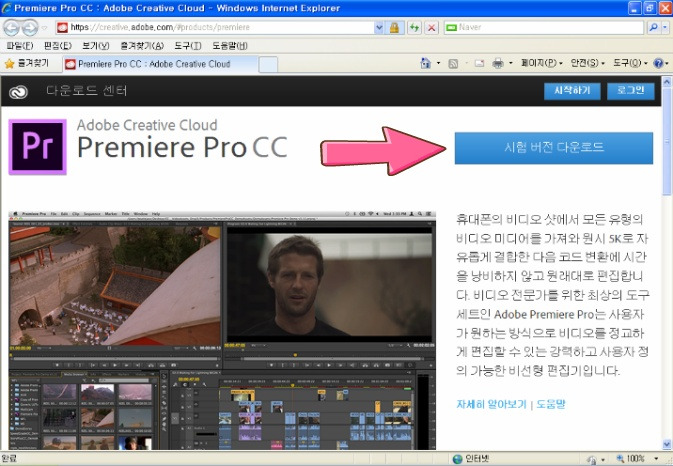Click the Creative Cloud logo icon
The height and width of the screenshot is (466, 673).
click(18, 91)
